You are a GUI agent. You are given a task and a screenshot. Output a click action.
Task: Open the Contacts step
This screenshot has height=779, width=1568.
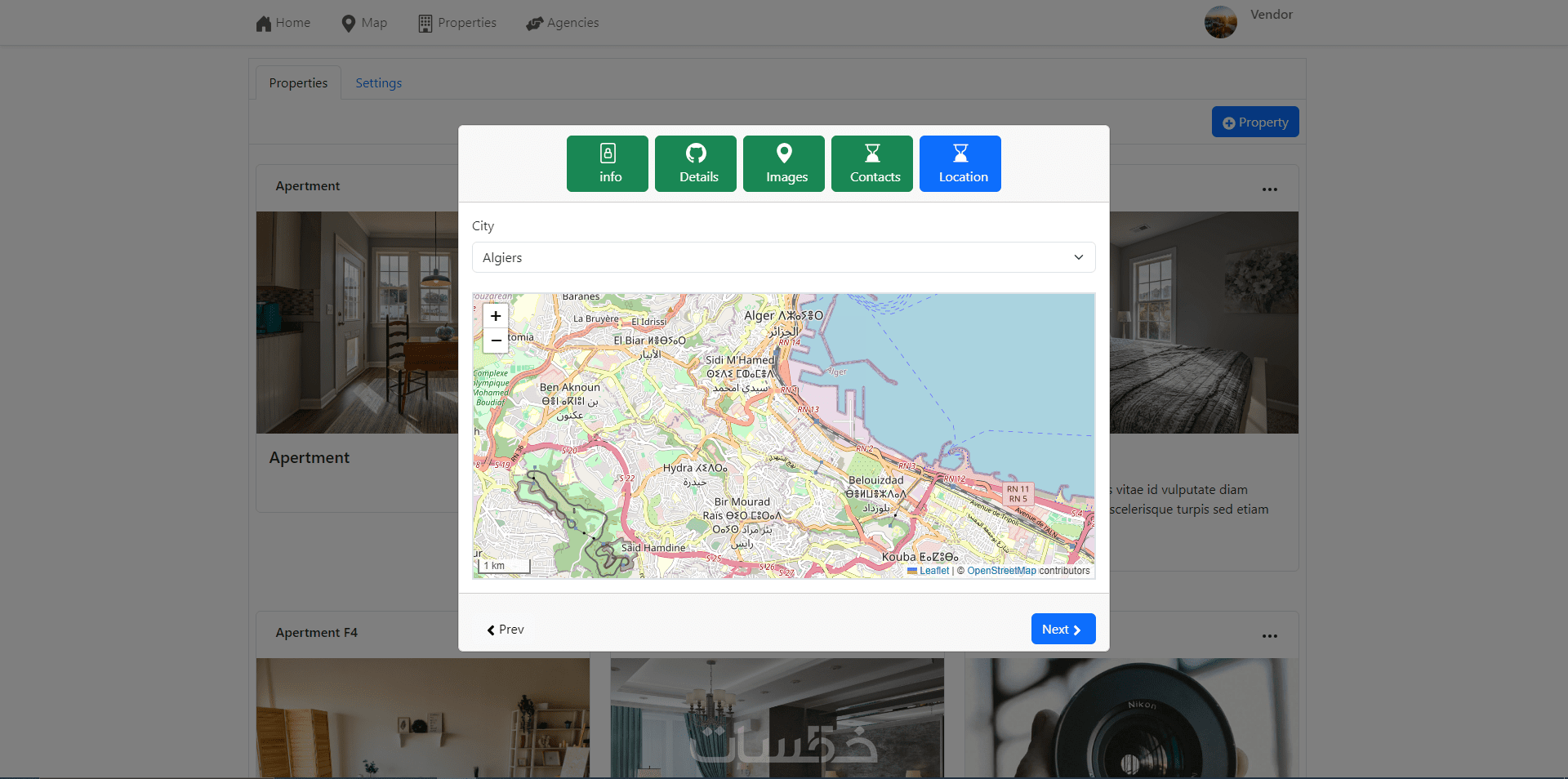[x=872, y=163]
